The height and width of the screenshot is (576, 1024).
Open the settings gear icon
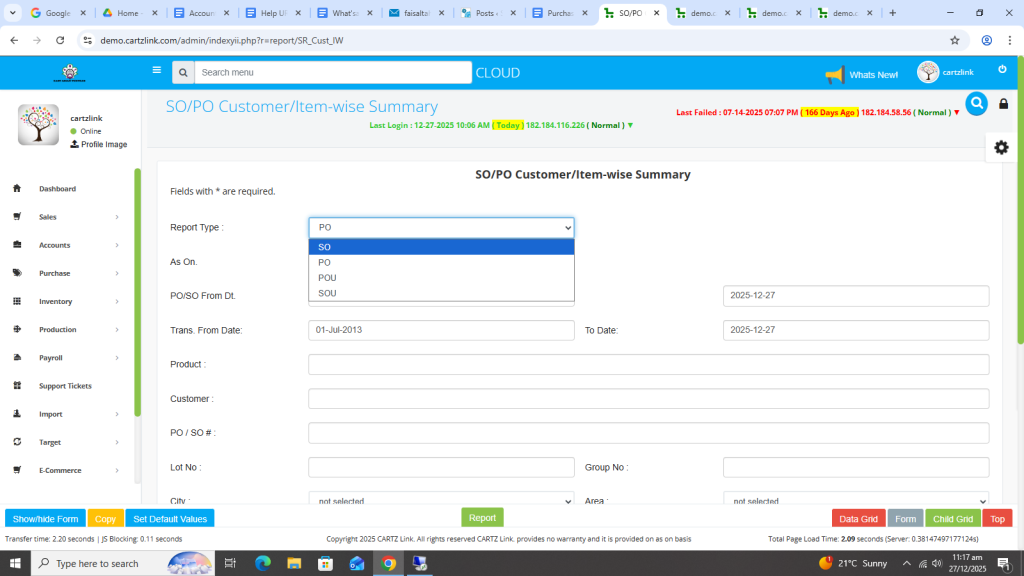coord(1001,147)
